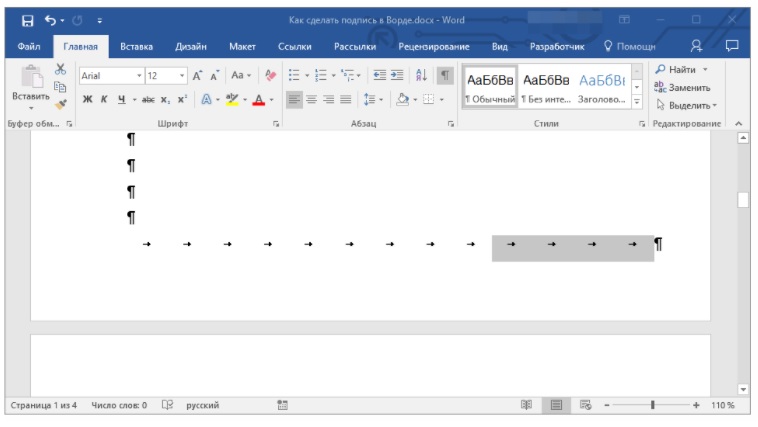Click the zoom slider in status bar

653,405
